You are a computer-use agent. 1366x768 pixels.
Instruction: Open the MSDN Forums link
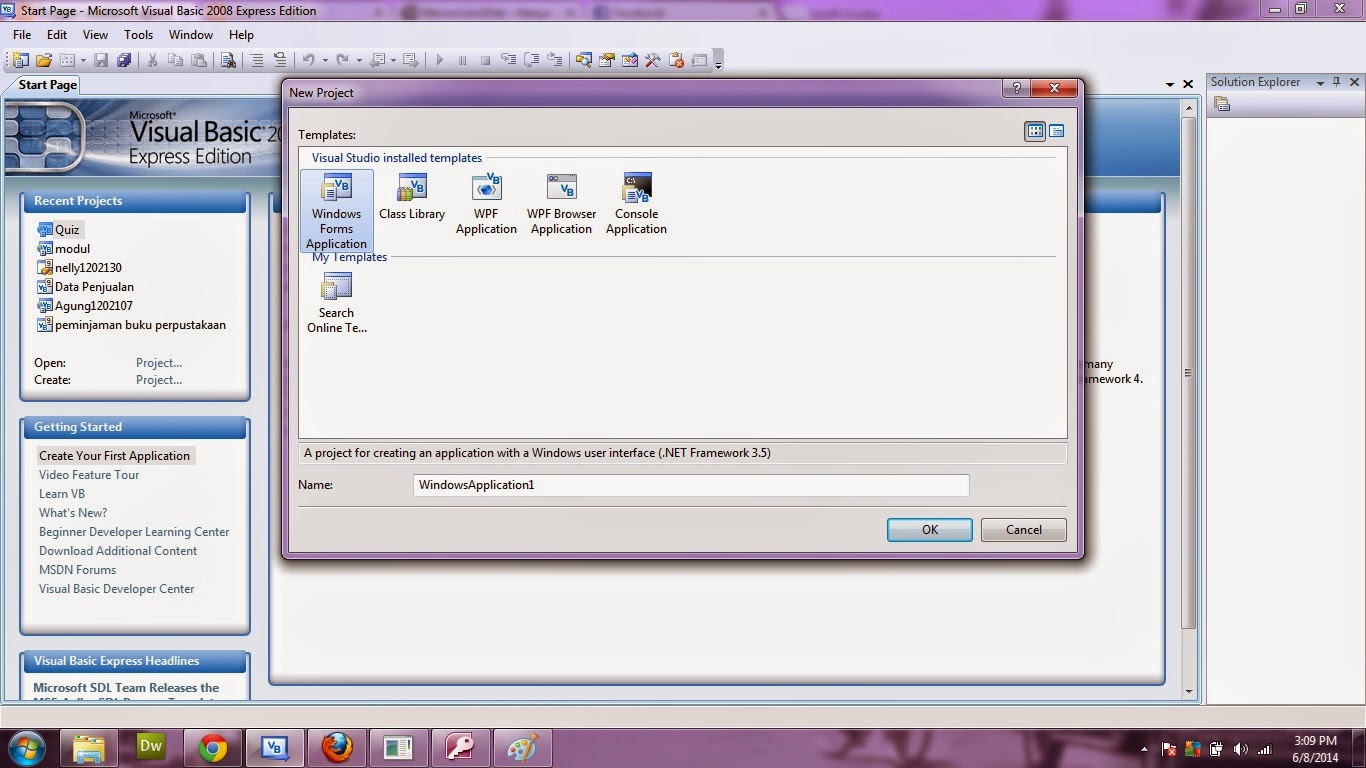[x=77, y=570]
